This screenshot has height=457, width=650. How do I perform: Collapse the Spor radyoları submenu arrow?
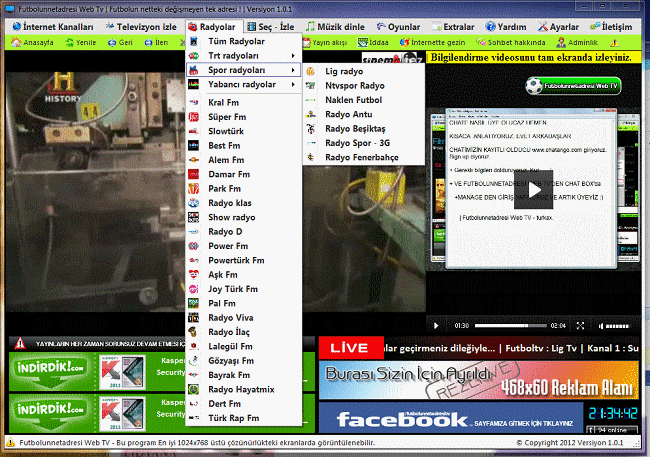point(293,70)
